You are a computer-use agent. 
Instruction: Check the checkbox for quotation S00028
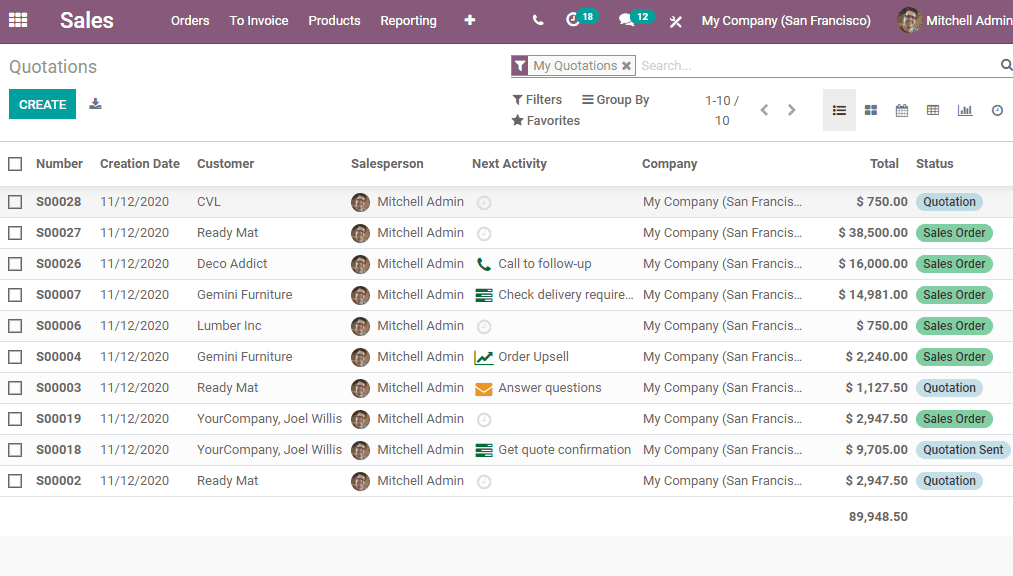click(15, 201)
